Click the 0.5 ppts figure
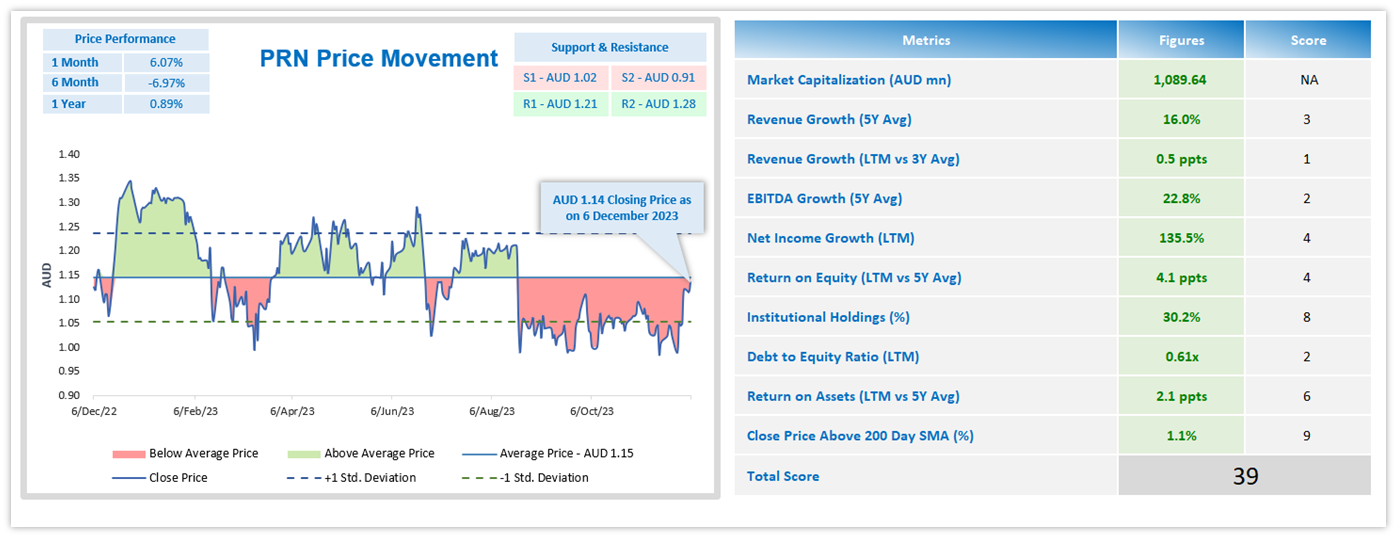This screenshot has width=1397, height=538. point(1181,159)
